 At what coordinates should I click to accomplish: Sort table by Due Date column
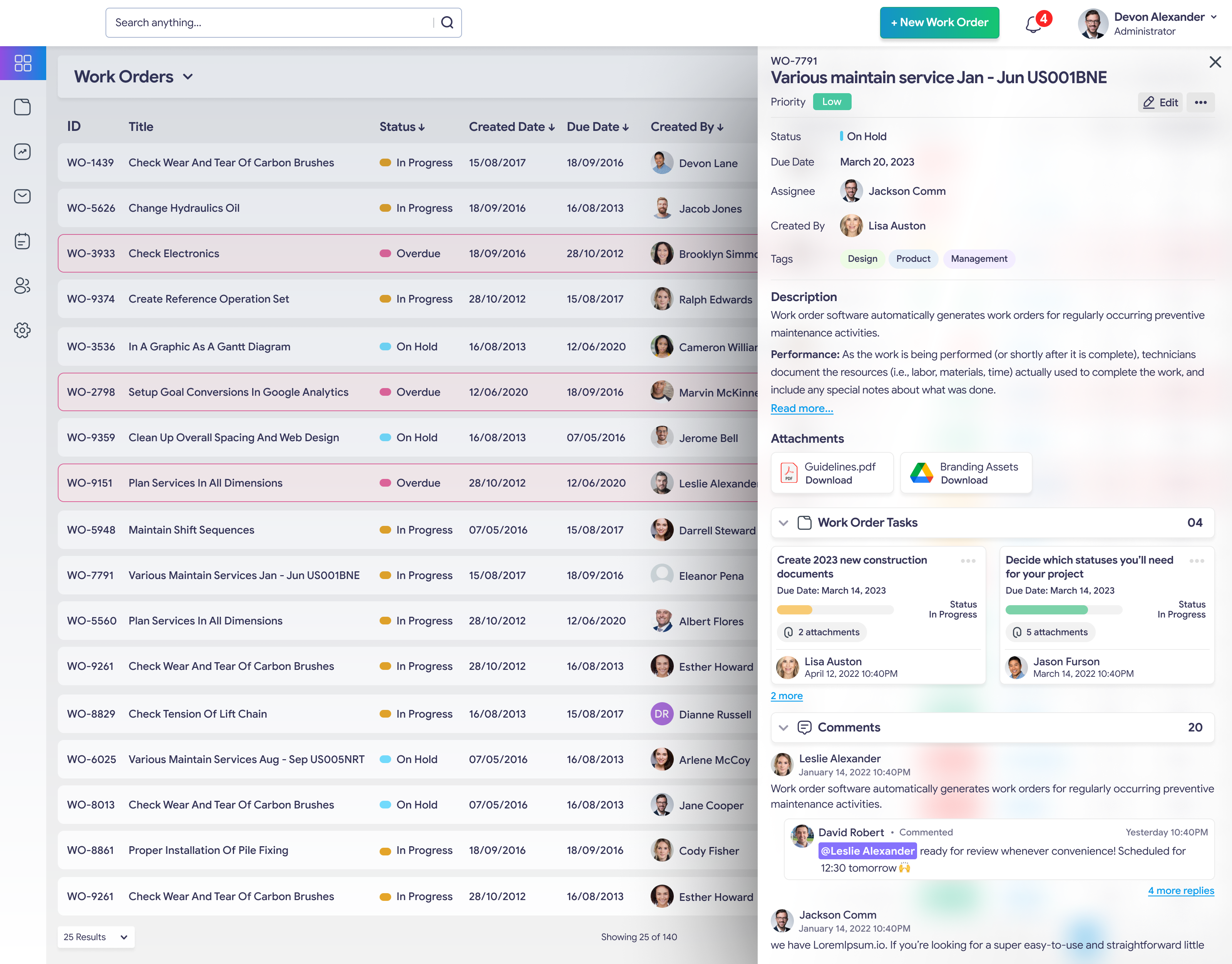coord(598,127)
